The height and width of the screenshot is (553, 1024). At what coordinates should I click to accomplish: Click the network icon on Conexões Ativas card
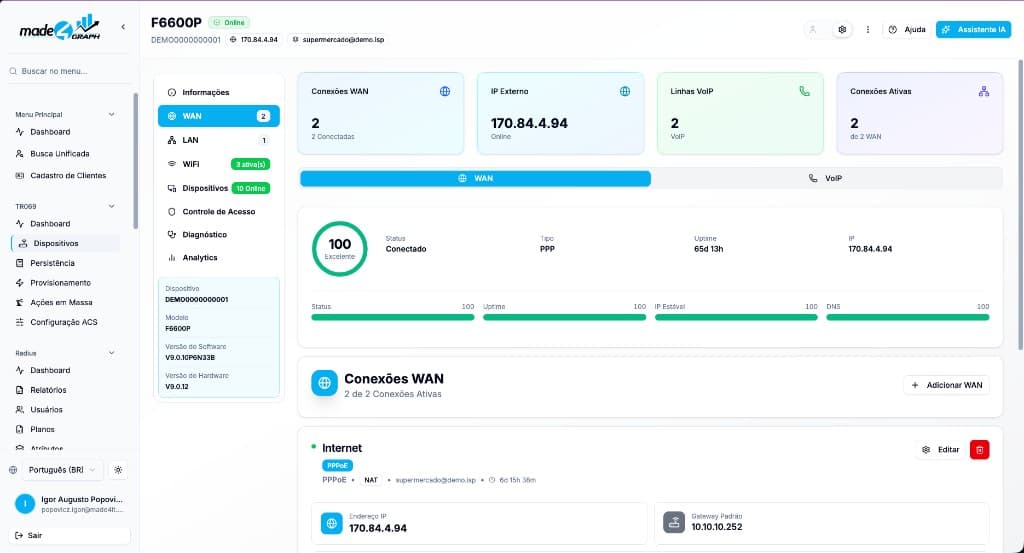pyautogui.click(x=984, y=91)
